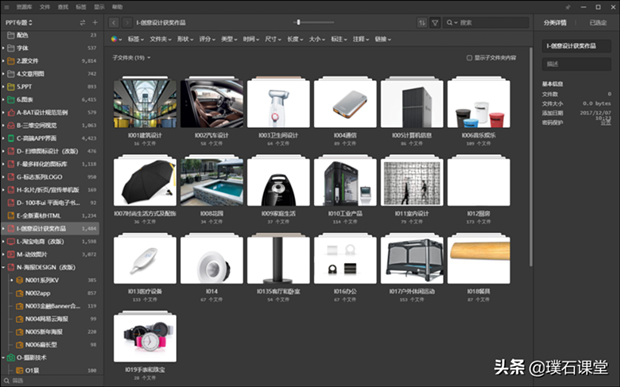Click the green 6.图表 folder icon
This screenshot has height=387, width=620.
(11, 100)
